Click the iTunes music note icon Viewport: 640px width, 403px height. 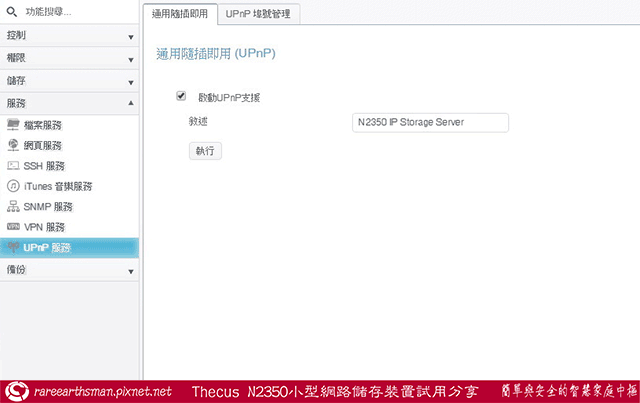(x=13, y=186)
